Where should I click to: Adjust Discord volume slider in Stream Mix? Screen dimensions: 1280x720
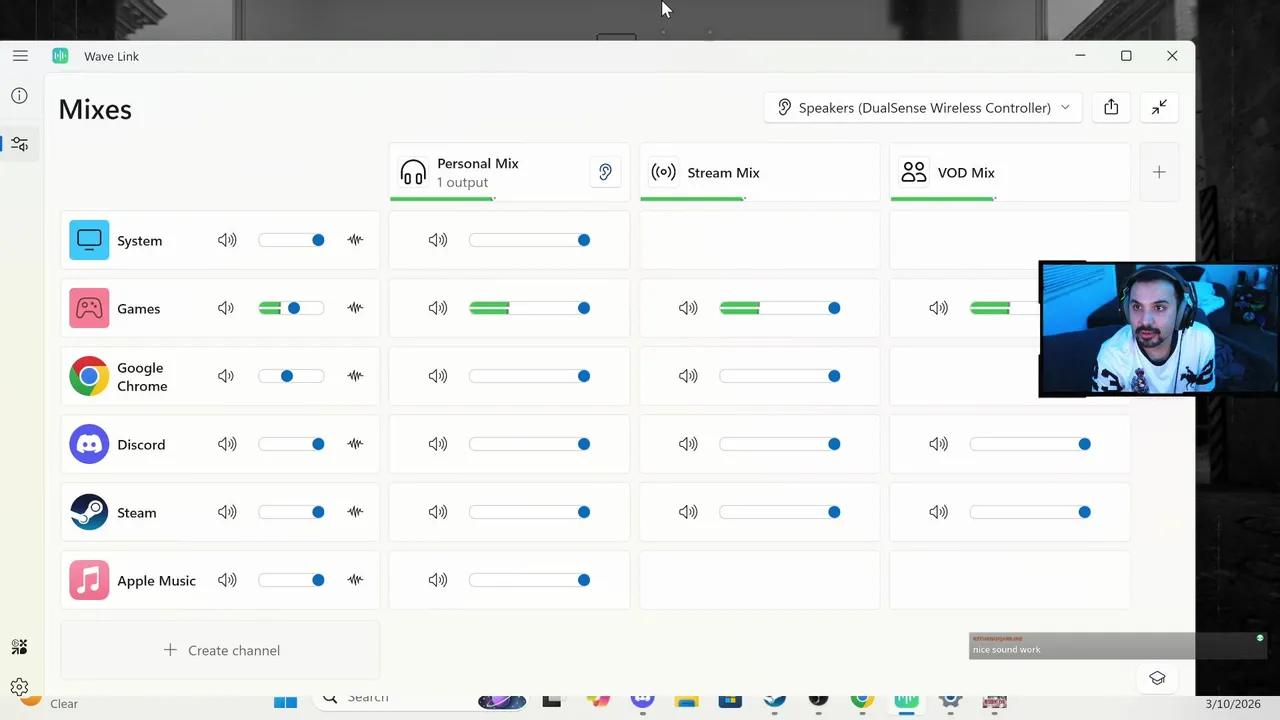780,444
